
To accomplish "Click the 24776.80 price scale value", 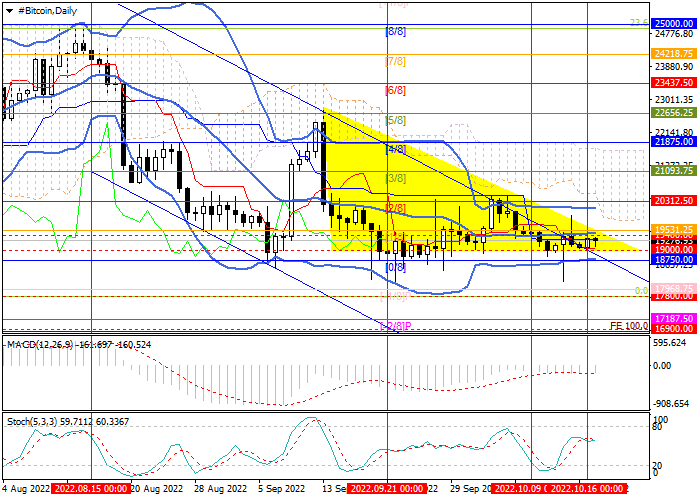I will point(674,34).
